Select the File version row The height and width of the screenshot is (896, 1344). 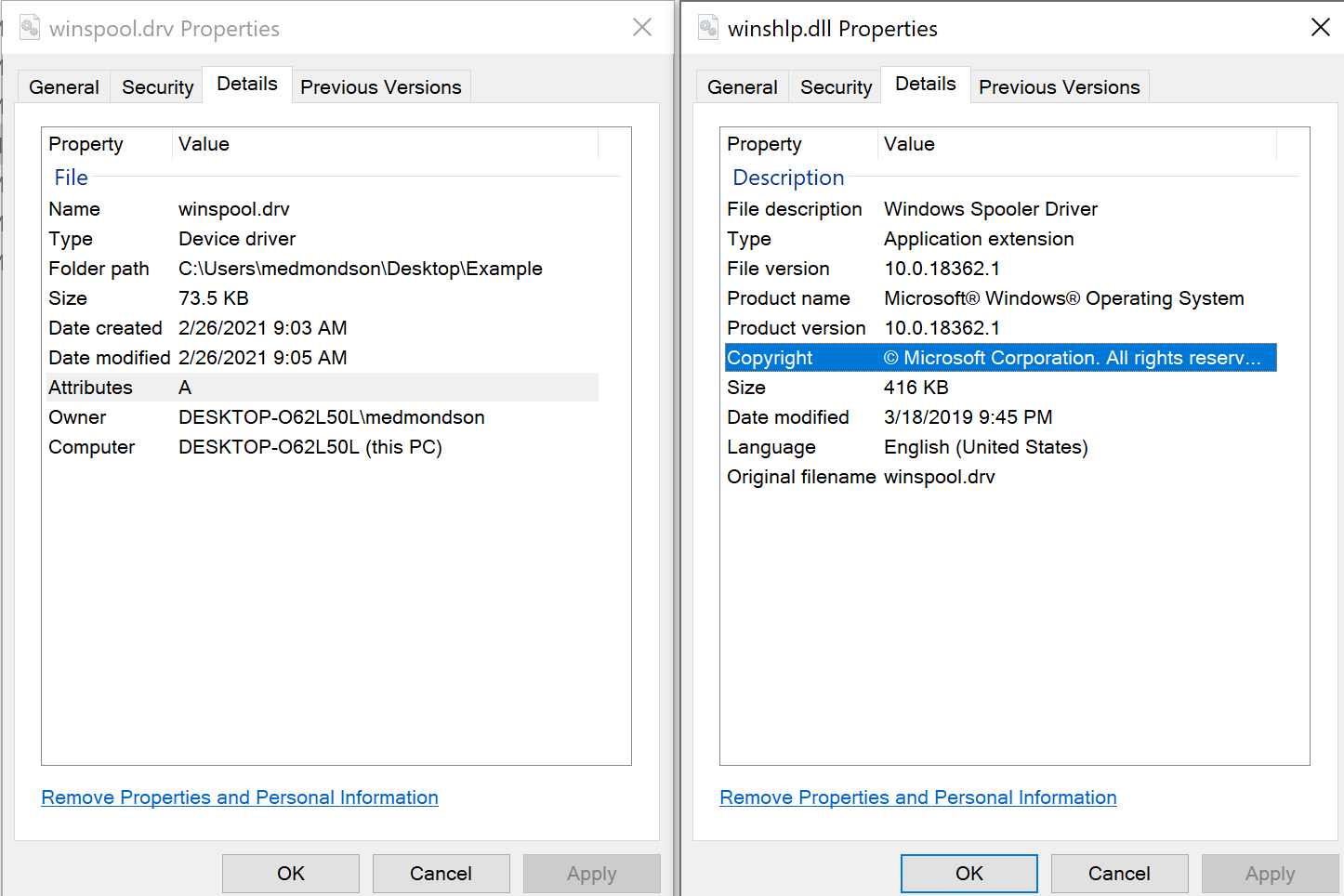tap(1000, 269)
